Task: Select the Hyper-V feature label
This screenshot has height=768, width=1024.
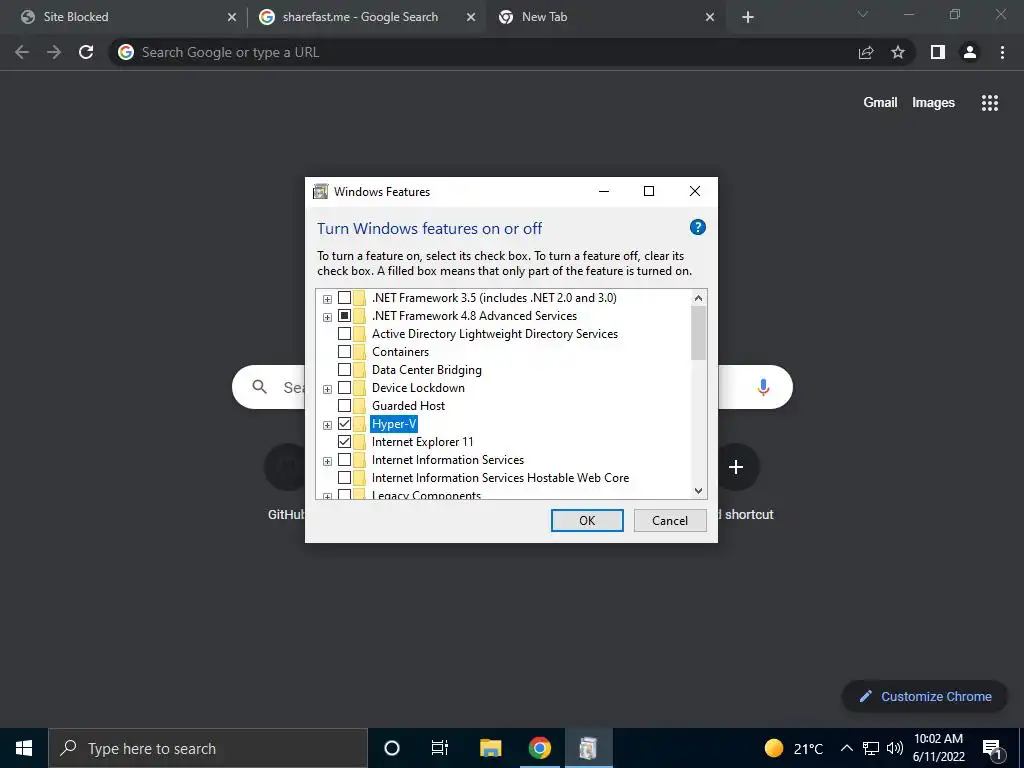Action: [x=394, y=424]
